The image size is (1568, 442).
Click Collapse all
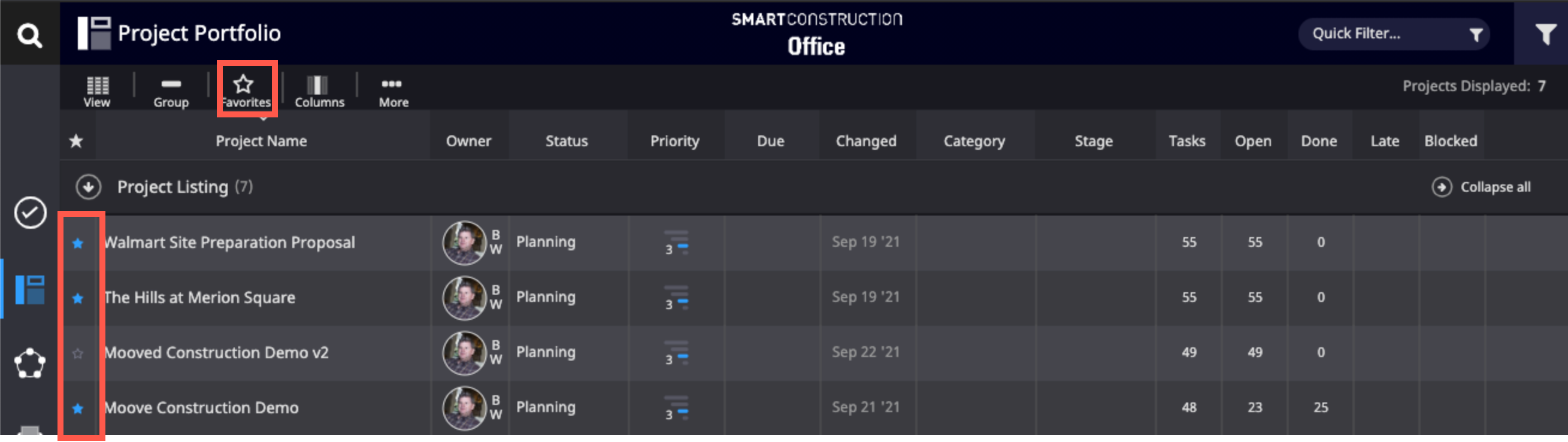pos(1481,187)
